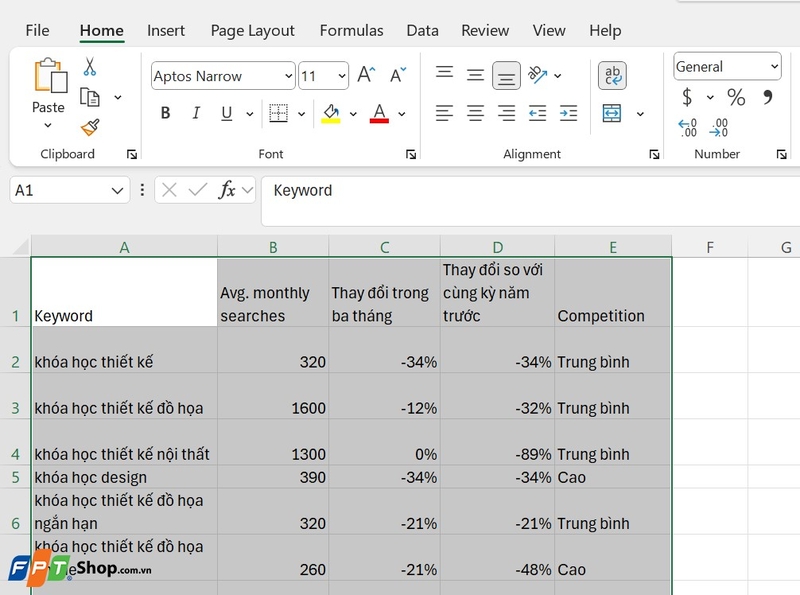The image size is (800, 595).
Task: Confirm entry with the checkmark icon
Action: pyautogui.click(x=197, y=190)
